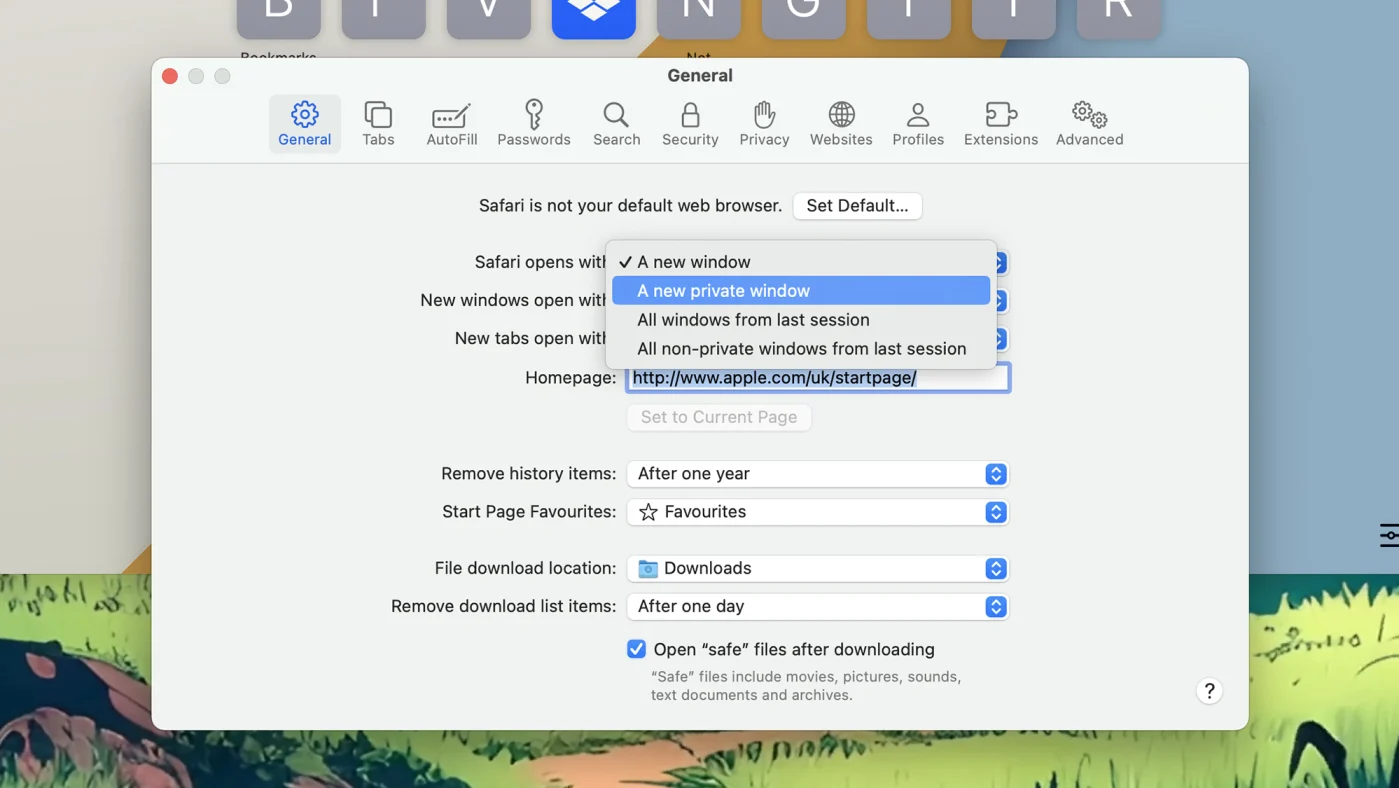Viewport: 1399px width, 788px height.
Task: Switch to the Passwords pane
Action: point(534,124)
